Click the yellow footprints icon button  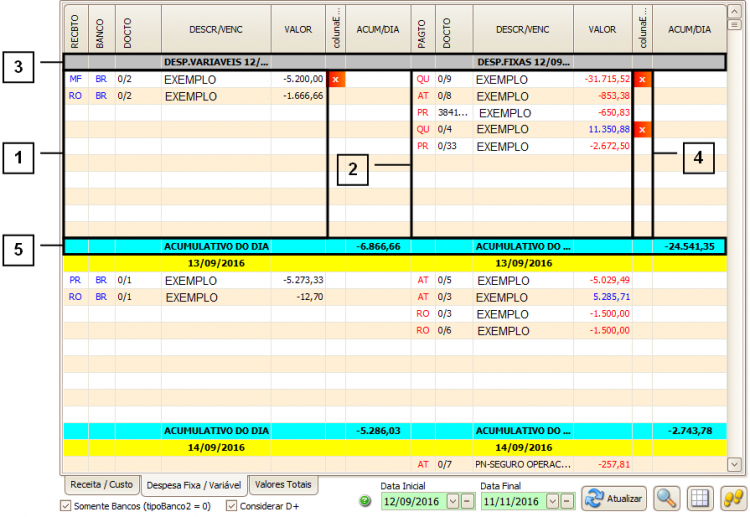point(733,499)
